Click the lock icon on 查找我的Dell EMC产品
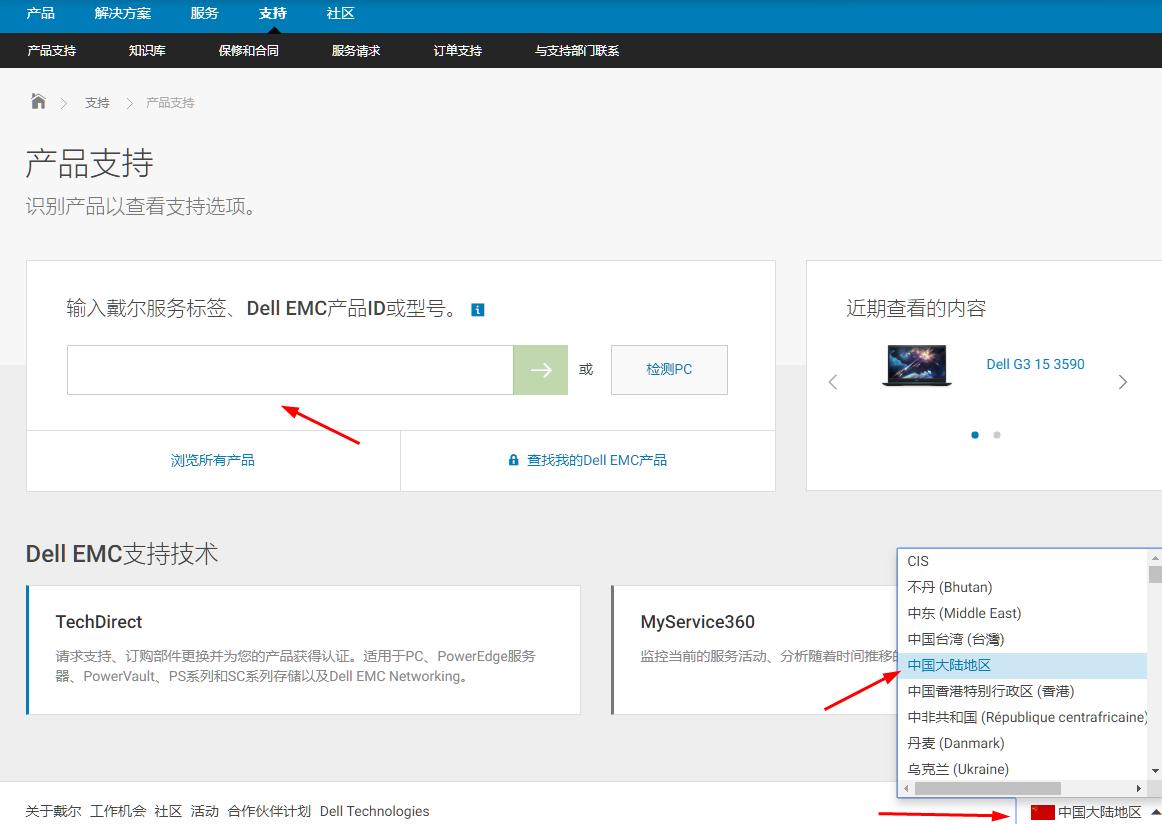Screen dimensions: 1162x824 pyautogui.click(x=512, y=459)
